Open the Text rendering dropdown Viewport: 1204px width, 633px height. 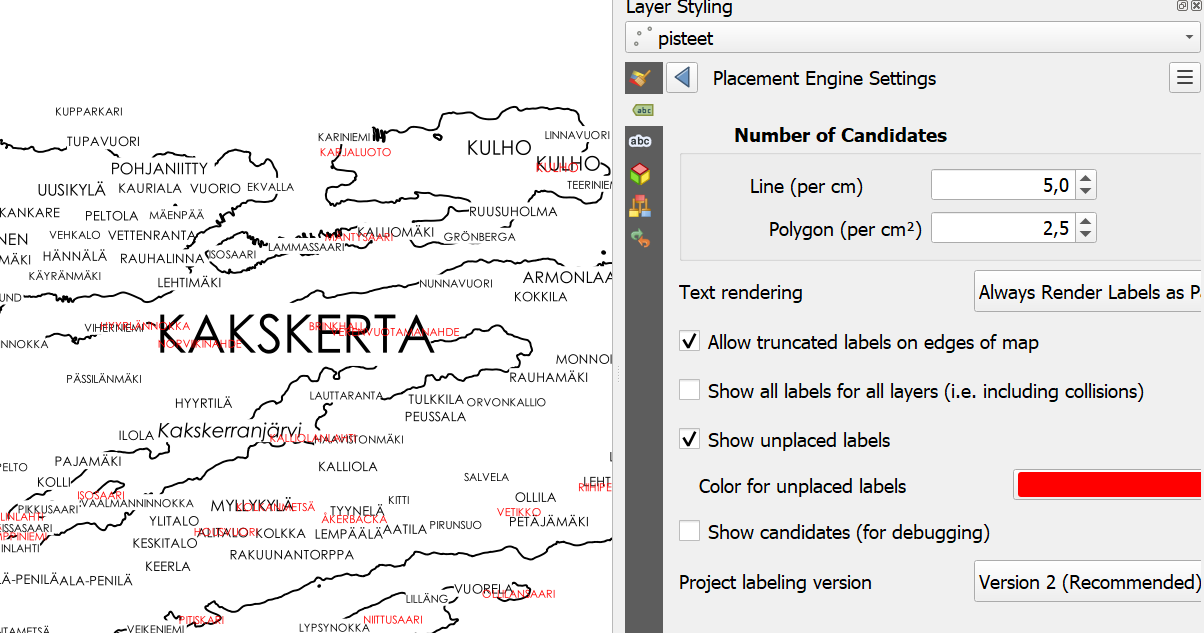[x=1088, y=293]
